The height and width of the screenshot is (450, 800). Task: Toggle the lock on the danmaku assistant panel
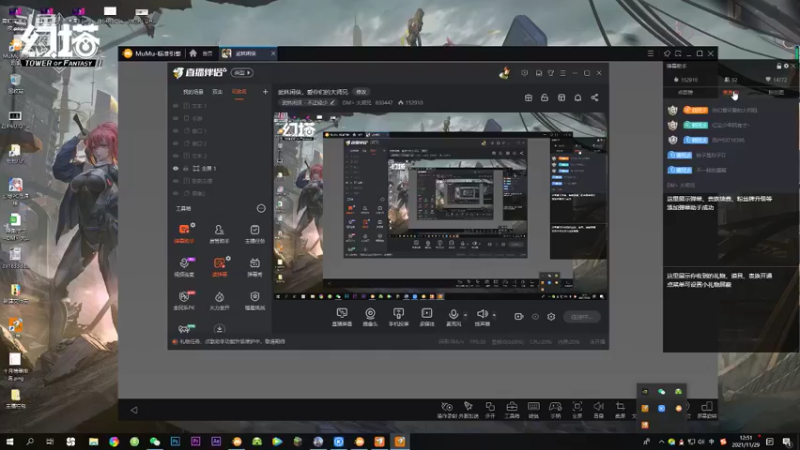click(x=779, y=66)
